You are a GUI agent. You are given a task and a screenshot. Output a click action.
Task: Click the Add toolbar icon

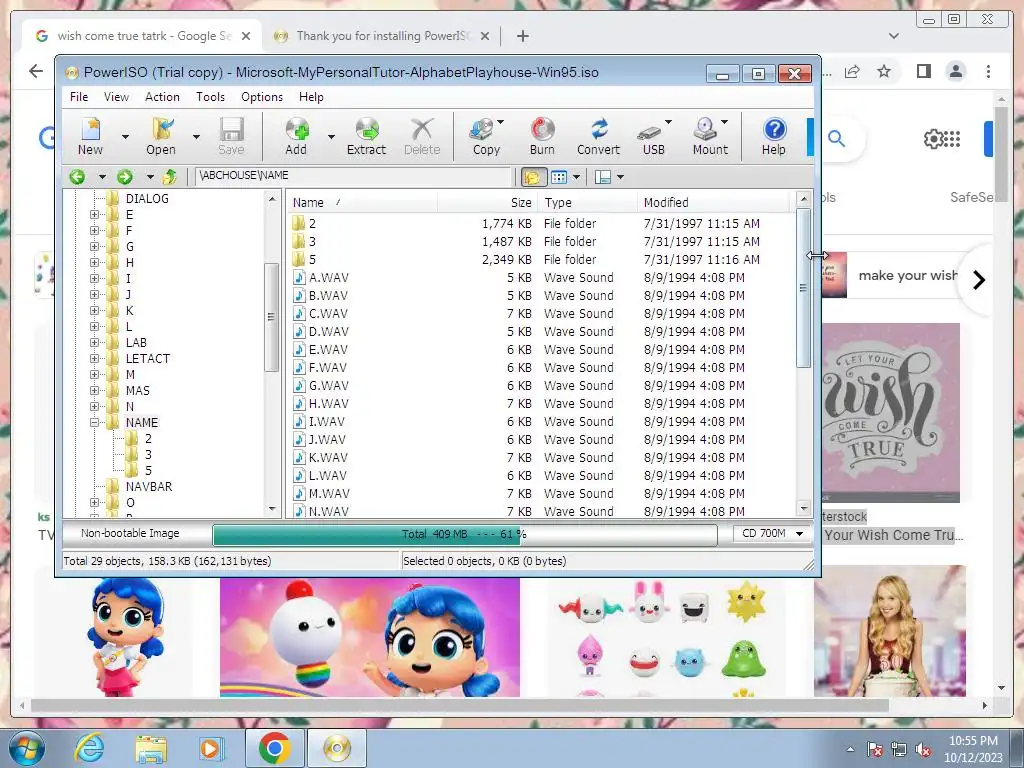tap(296, 136)
